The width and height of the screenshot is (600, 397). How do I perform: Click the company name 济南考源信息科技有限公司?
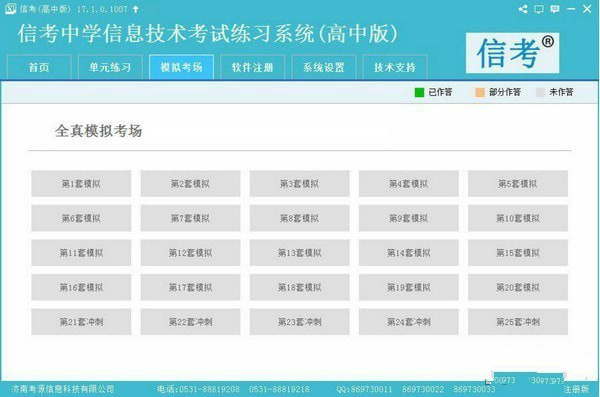tap(62, 389)
